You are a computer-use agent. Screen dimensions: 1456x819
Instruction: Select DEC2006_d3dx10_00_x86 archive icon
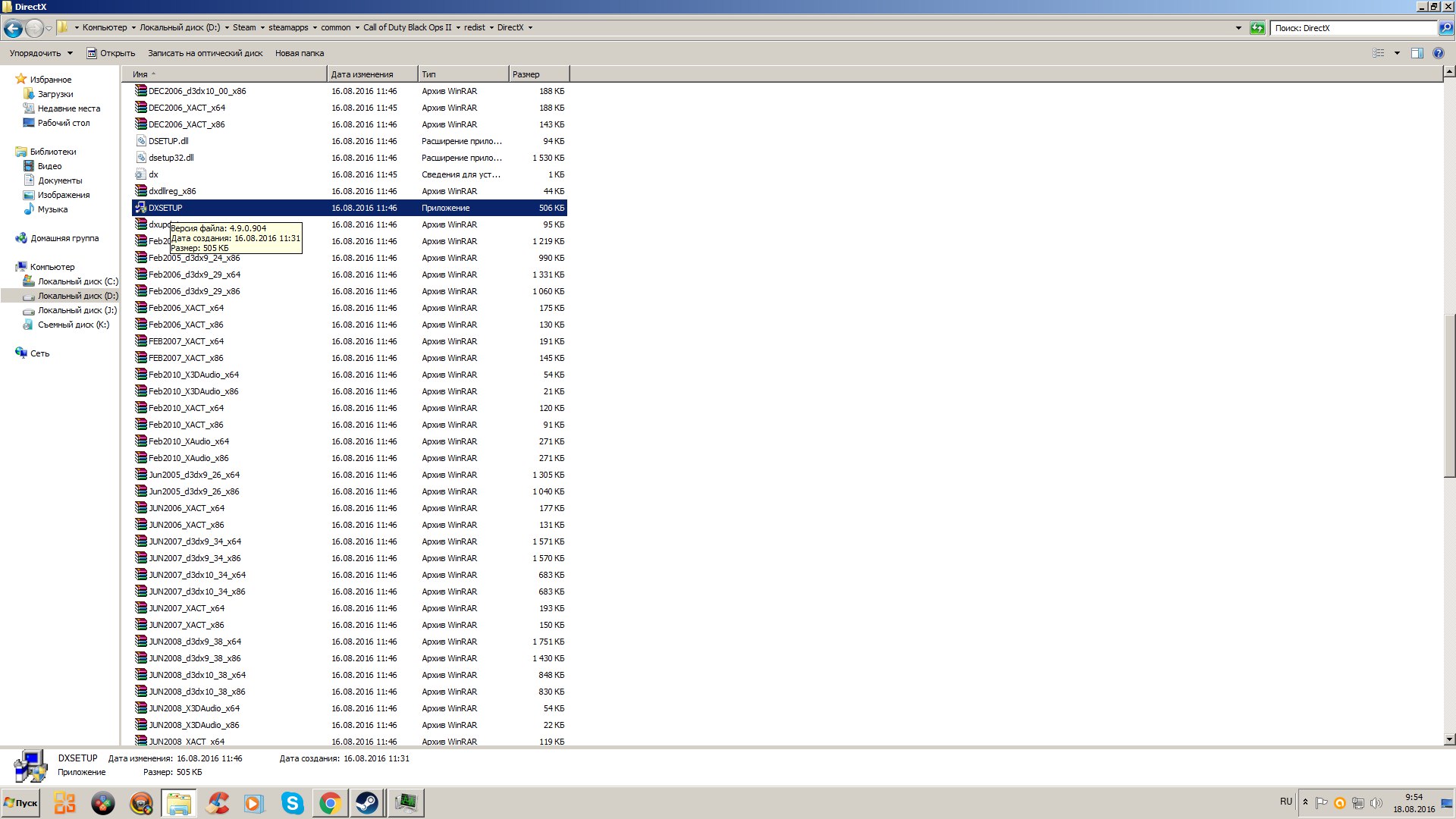pos(141,91)
